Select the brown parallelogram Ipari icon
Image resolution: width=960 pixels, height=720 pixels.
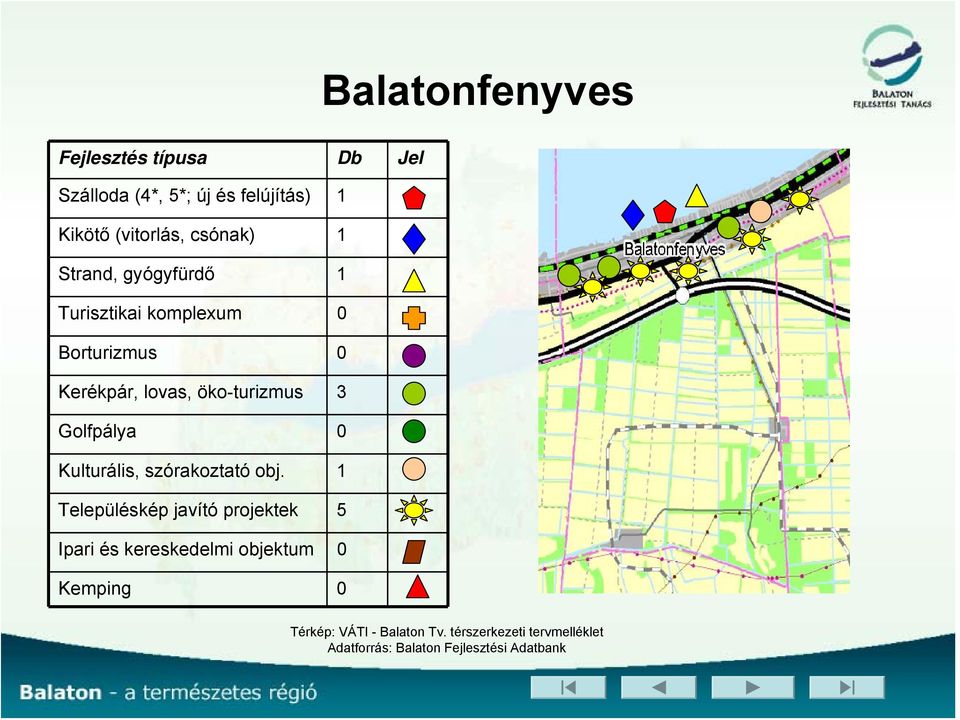(x=414, y=551)
